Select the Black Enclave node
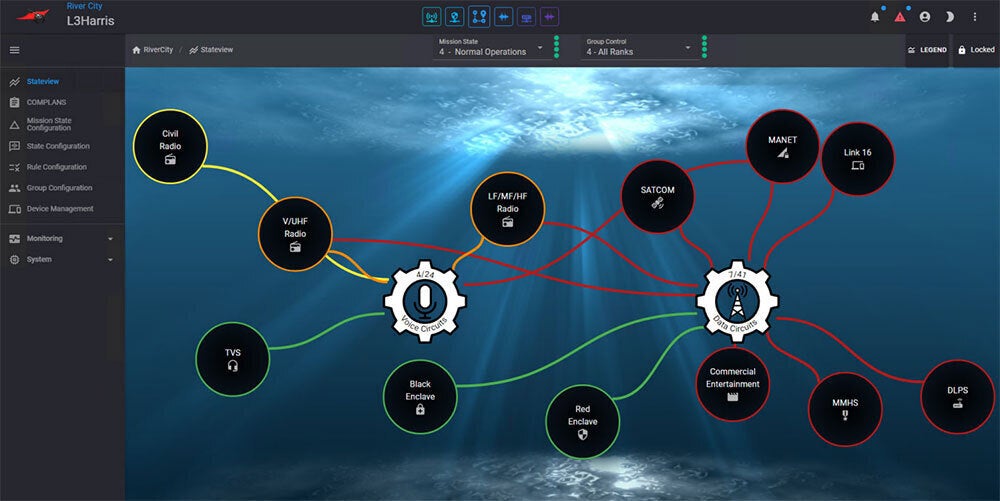This screenshot has width=1000, height=501. coord(420,396)
